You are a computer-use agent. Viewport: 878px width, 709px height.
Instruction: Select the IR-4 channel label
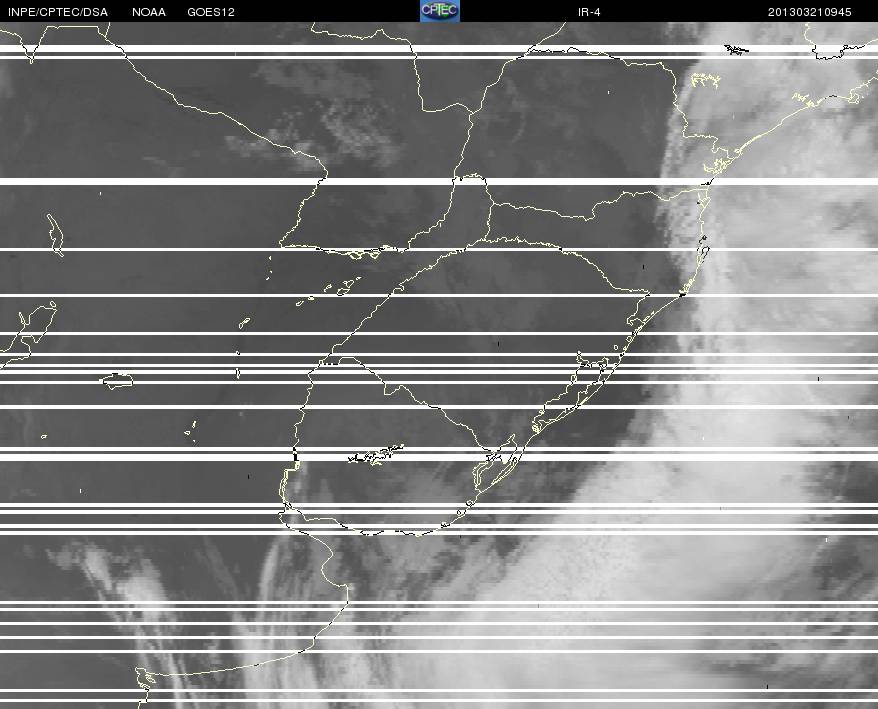[589, 12]
